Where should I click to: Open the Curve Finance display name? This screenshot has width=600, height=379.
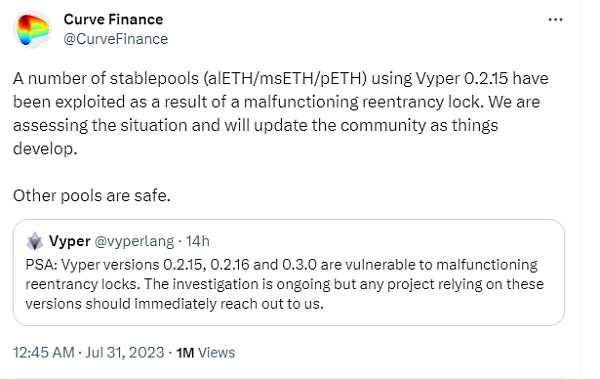click(113, 20)
